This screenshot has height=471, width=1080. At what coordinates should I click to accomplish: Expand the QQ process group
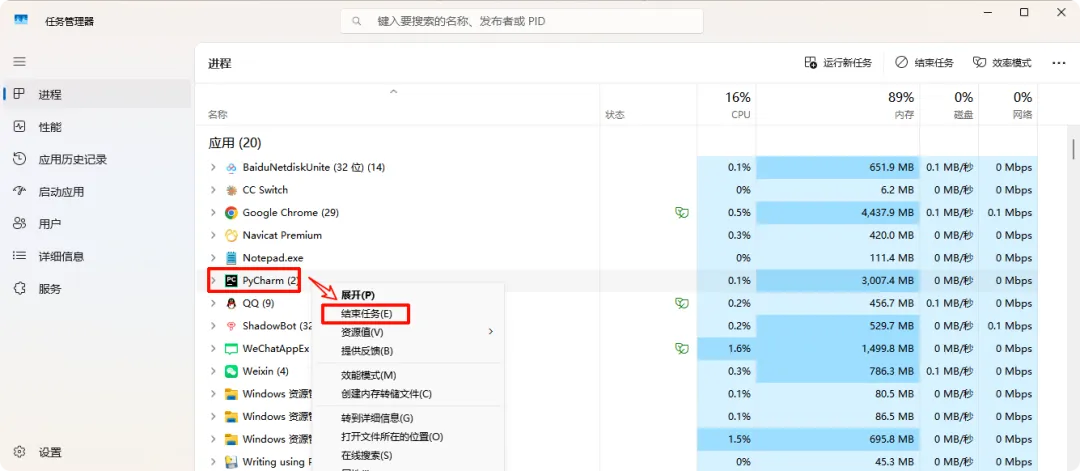coord(214,304)
